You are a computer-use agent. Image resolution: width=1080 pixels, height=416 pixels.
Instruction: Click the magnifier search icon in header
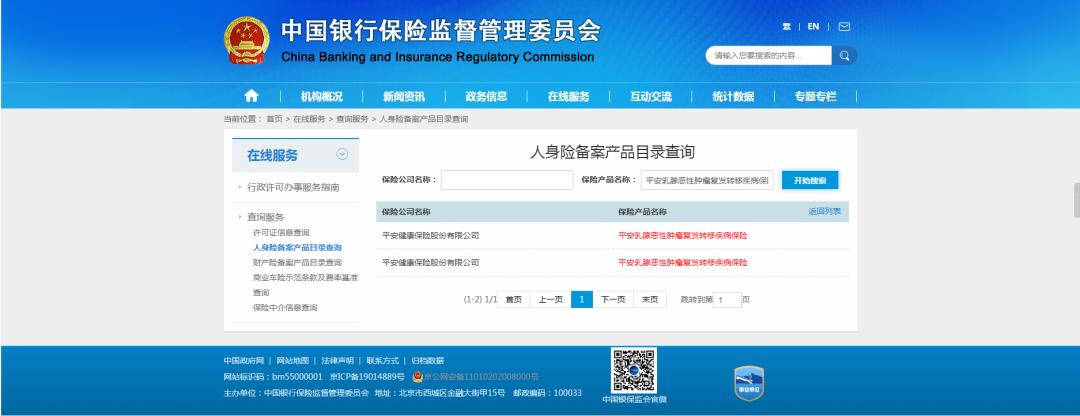[845, 56]
